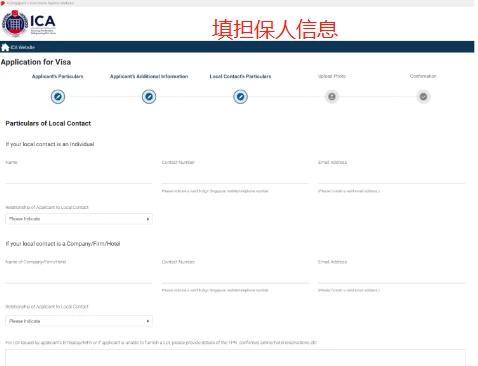Select the Applicant's Particulars step circle
This screenshot has width=478, height=366.
coord(58,97)
